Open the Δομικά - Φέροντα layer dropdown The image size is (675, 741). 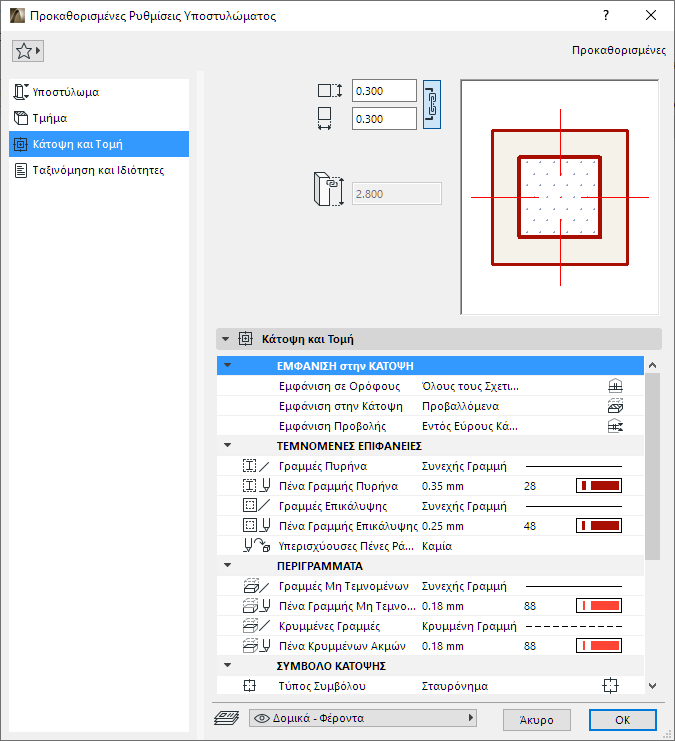pyautogui.click(x=363, y=718)
